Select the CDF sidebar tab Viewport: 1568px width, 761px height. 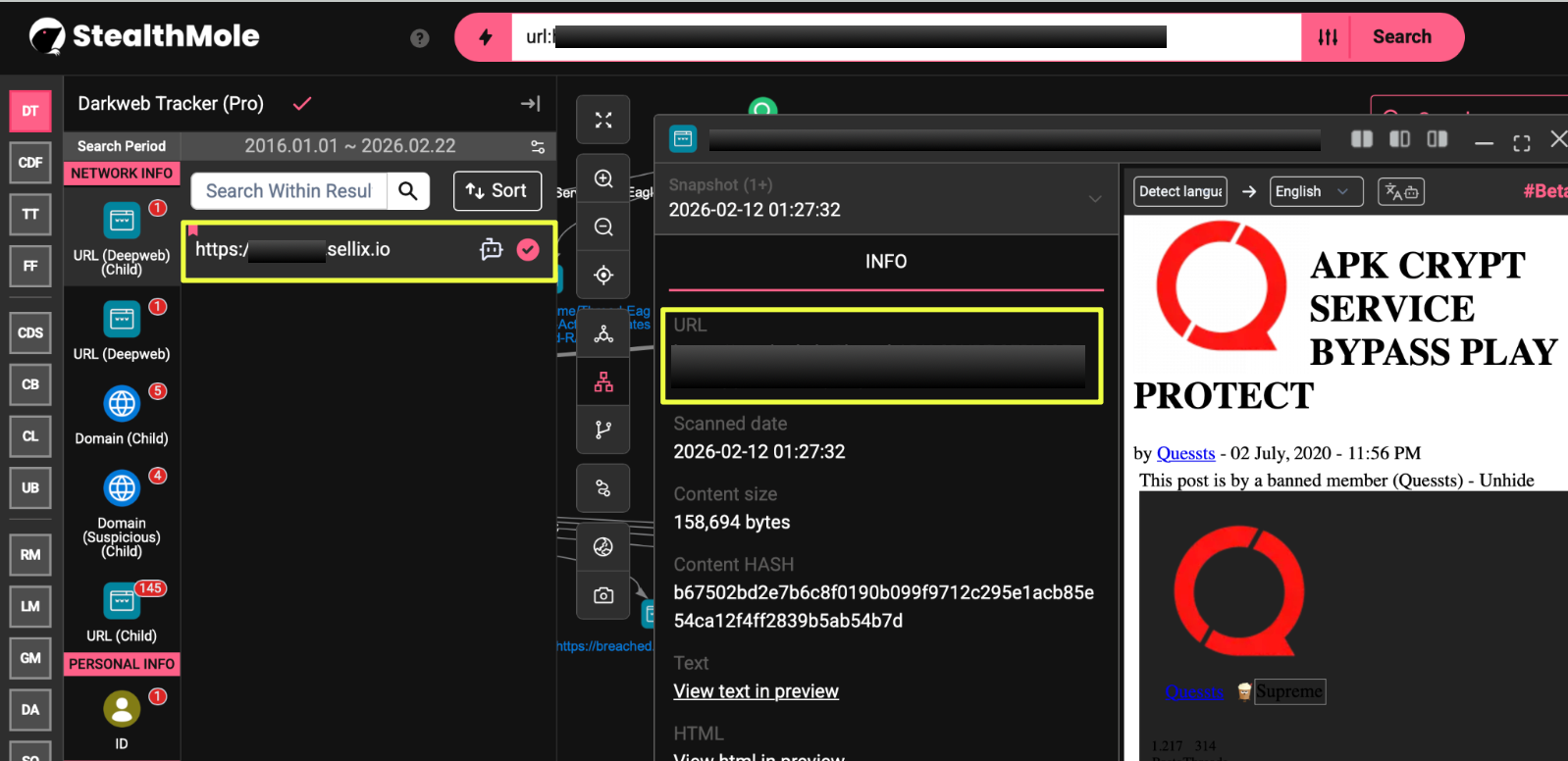click(30, 163)
